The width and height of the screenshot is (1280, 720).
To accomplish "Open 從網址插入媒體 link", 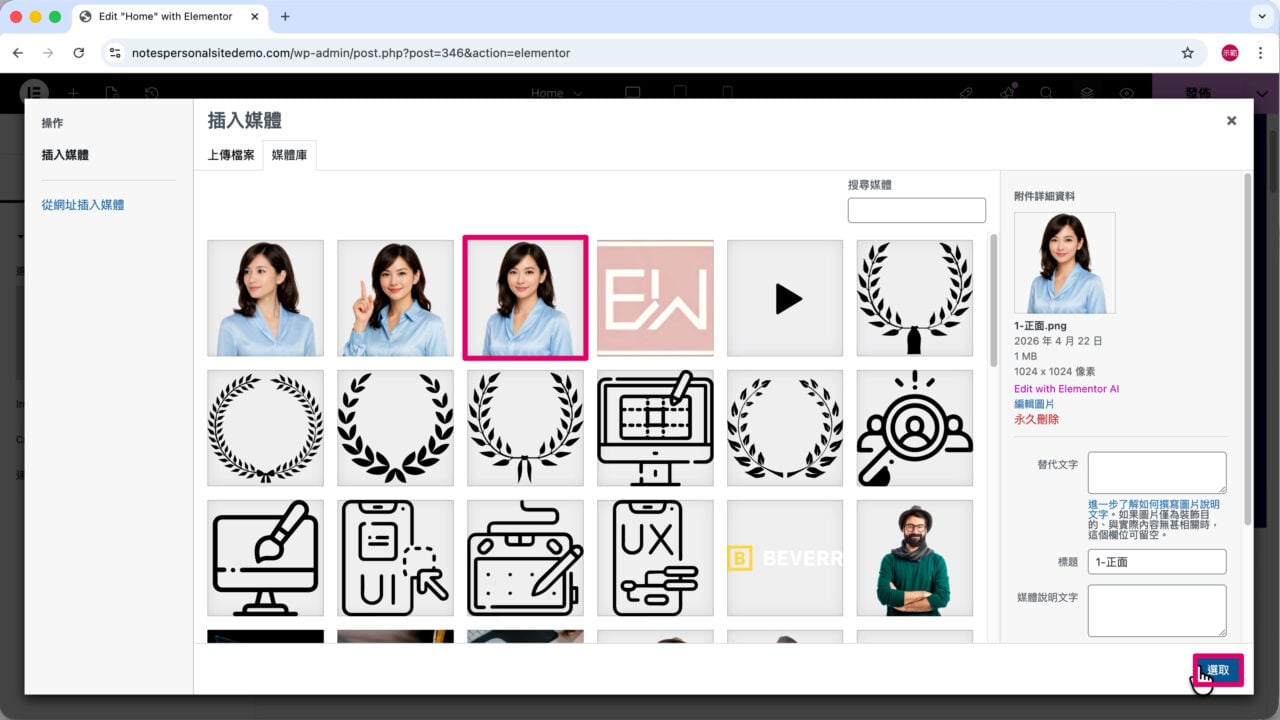I will click(x=83, y=205).
